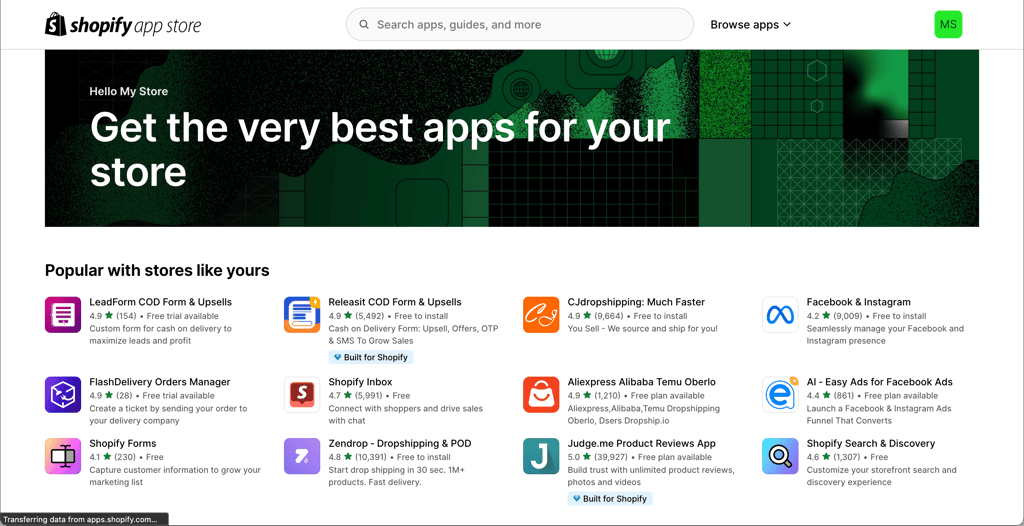Click the Shopify Inbox app icon
Viewport: 1024px width, 526px height.
302,395
